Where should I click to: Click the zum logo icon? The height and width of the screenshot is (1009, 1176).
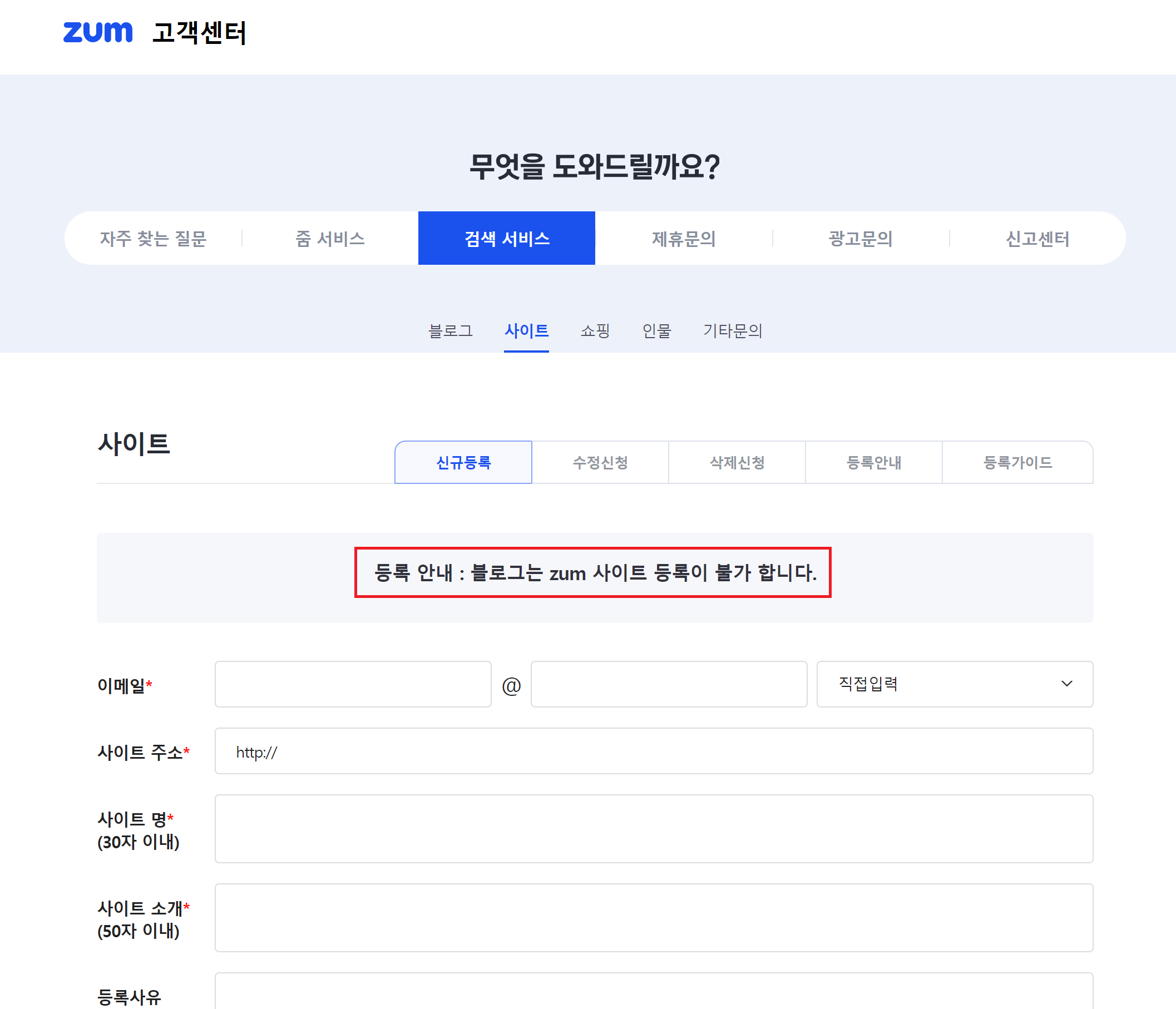click(x=97, y=32)
